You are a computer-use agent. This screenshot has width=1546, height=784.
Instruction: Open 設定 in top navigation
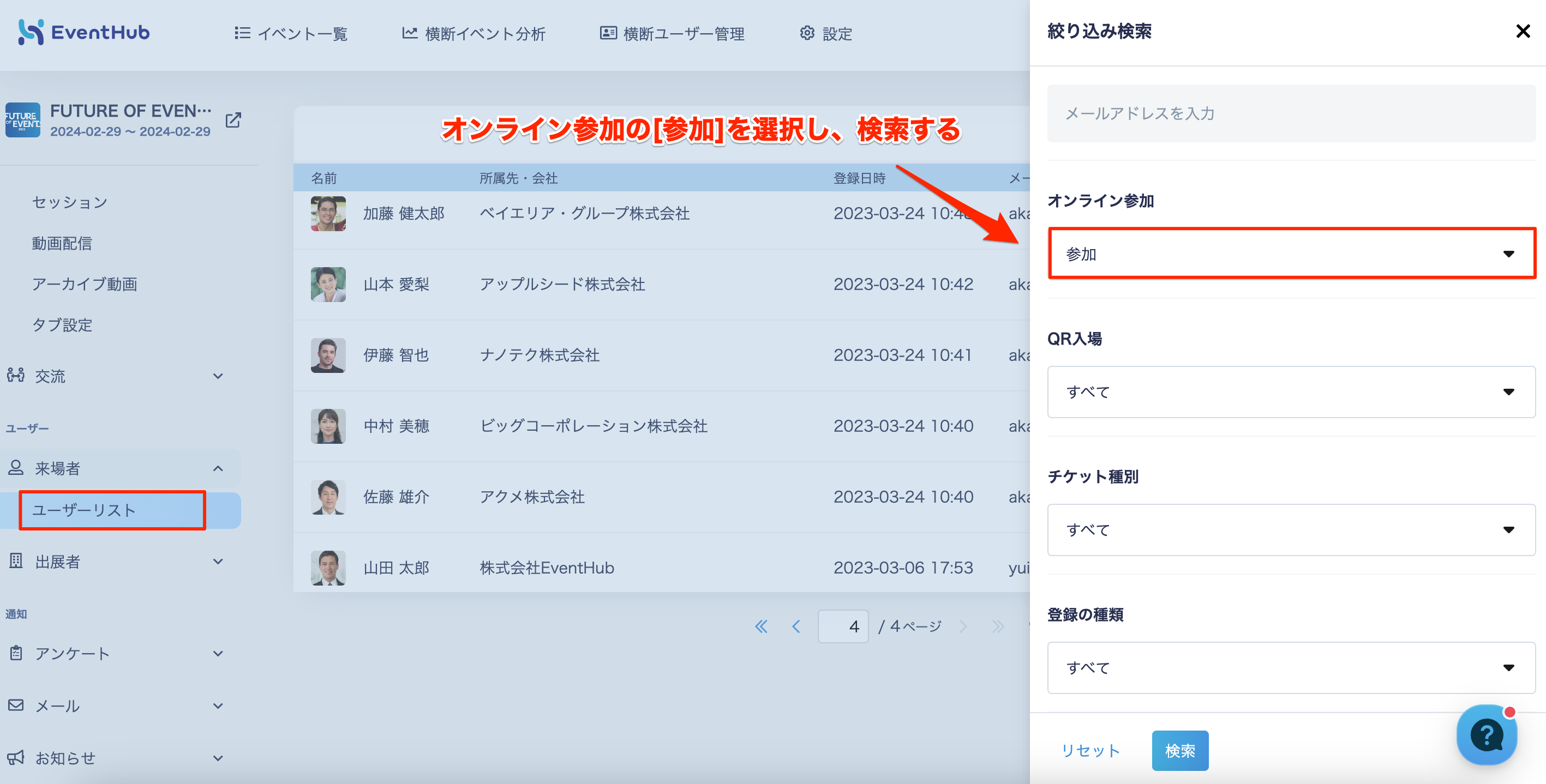tap(826, 34)
